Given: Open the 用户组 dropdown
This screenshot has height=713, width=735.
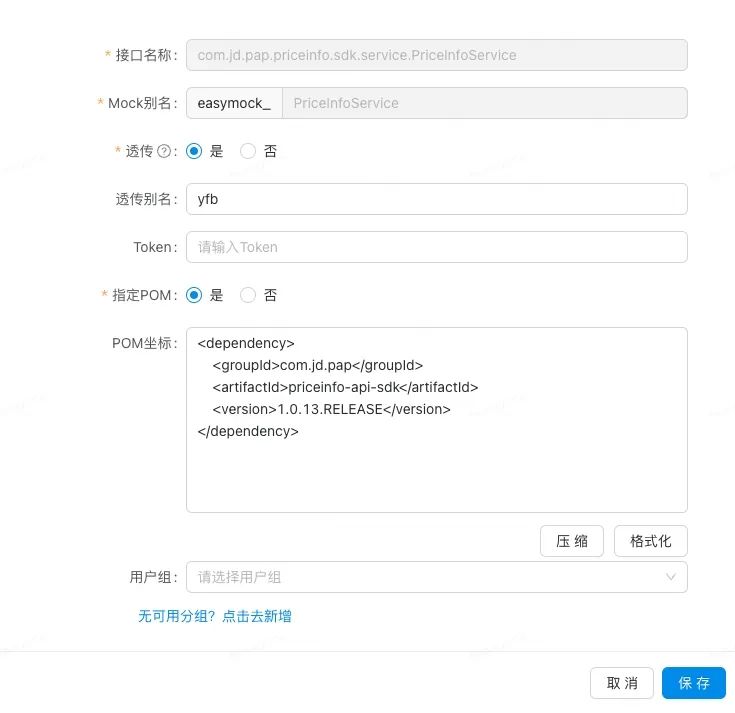Looking at the screenshot, I should pyautogui.click(x=436, y=577).
